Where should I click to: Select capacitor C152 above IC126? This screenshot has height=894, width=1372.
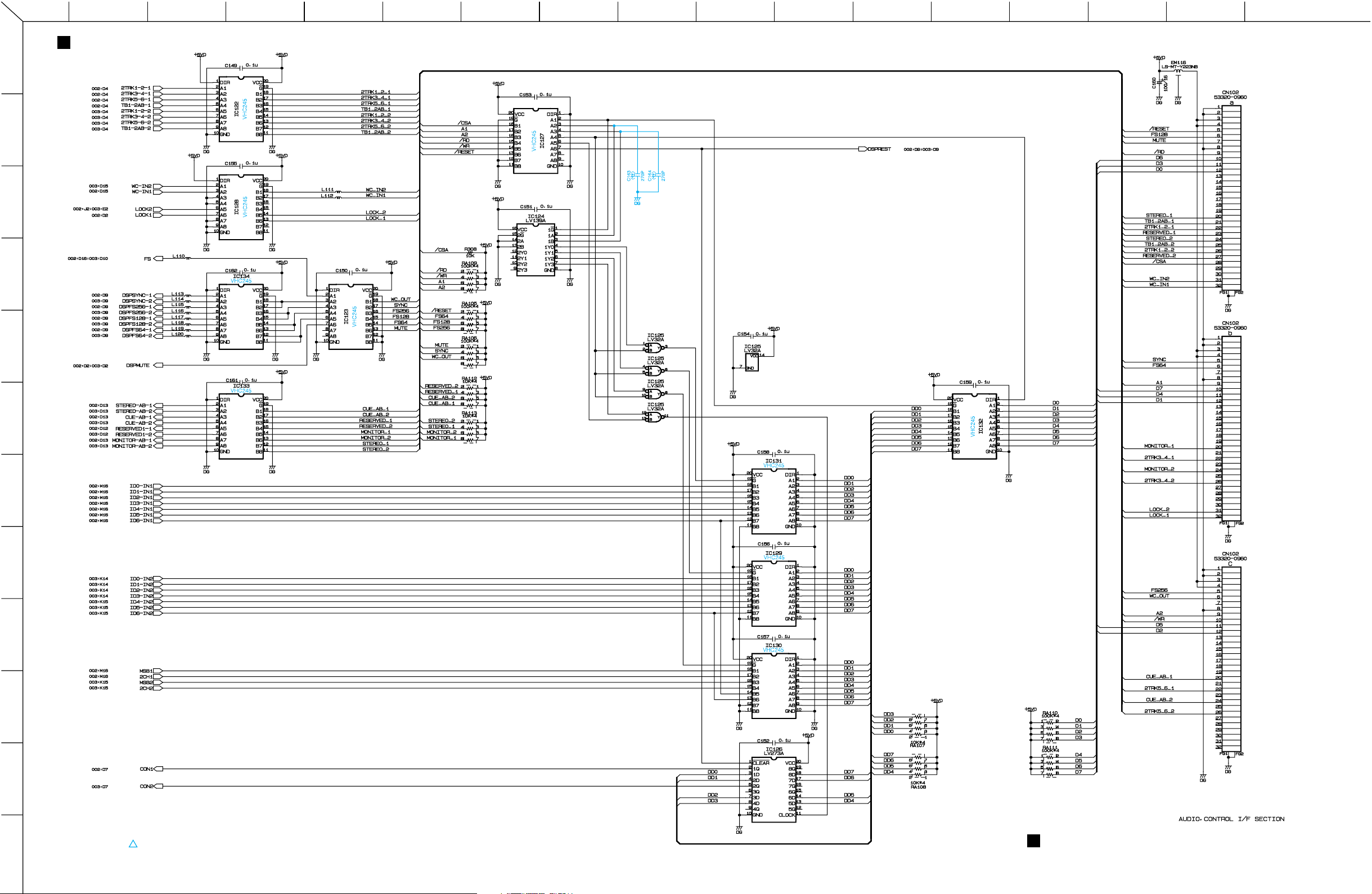(x=773, y=743)
